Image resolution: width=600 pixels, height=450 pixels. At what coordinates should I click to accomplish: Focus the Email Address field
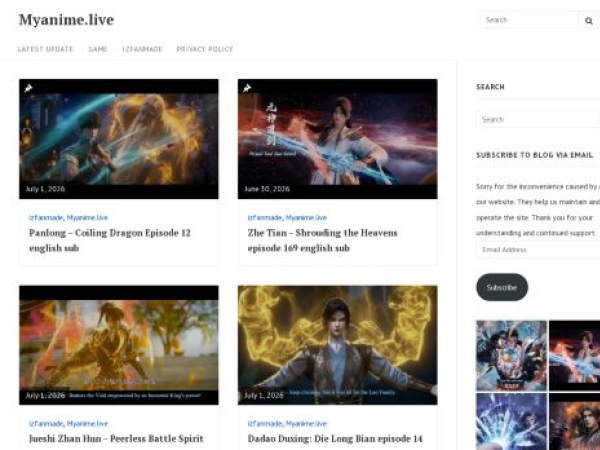click(538, 249)
